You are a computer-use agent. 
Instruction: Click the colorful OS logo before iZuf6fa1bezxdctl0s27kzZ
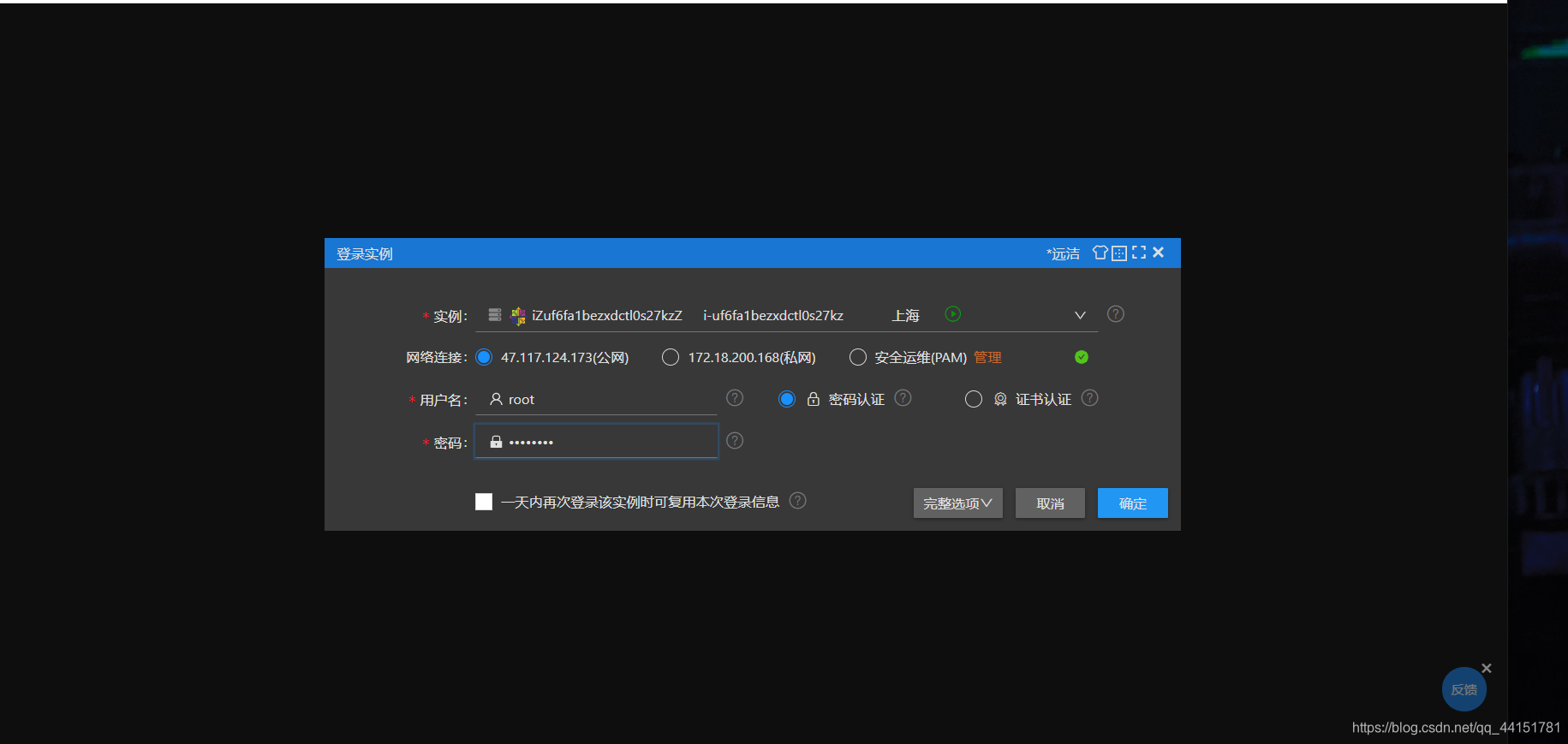(x=518, y=316)
